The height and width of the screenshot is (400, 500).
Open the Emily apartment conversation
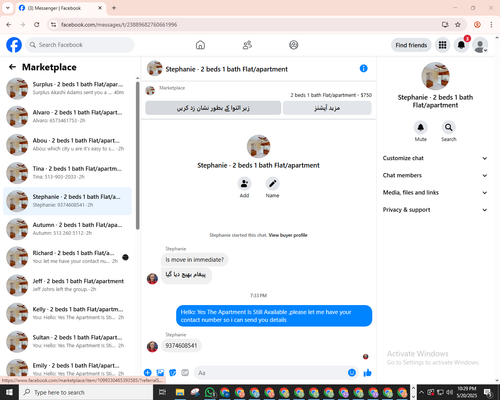[x=68, y=368]
